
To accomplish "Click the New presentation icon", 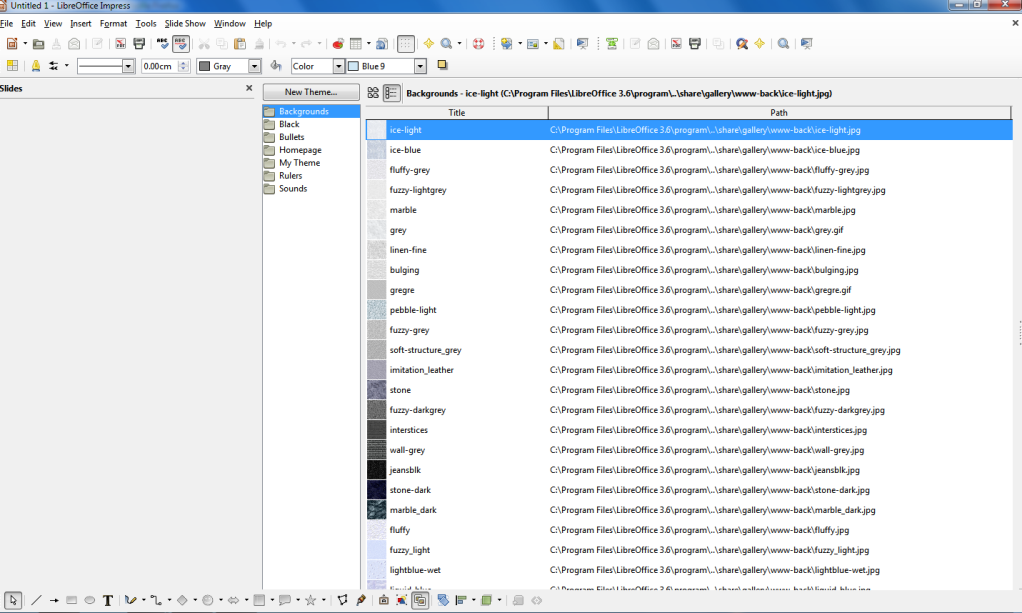I will pos(12,44).
